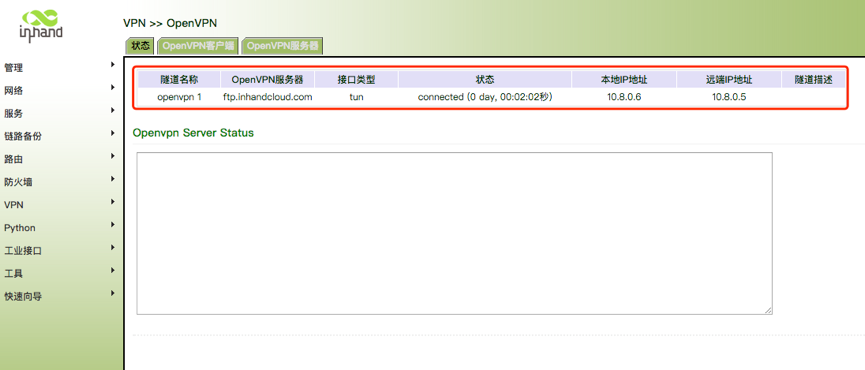The image size is (865, 370).
Task: Open the 防火墙 sidebar menu
Action: tap(18, 182)
